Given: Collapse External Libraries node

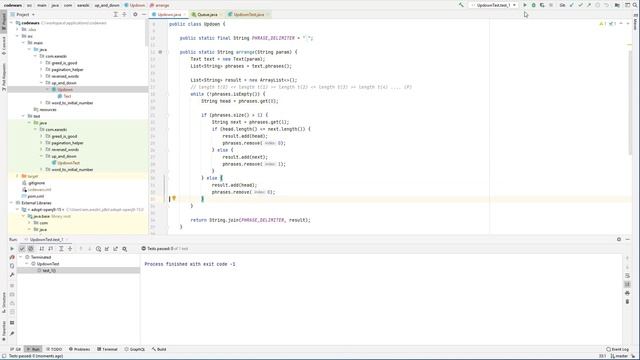Looking at the screenshot, I should (11, 202).
